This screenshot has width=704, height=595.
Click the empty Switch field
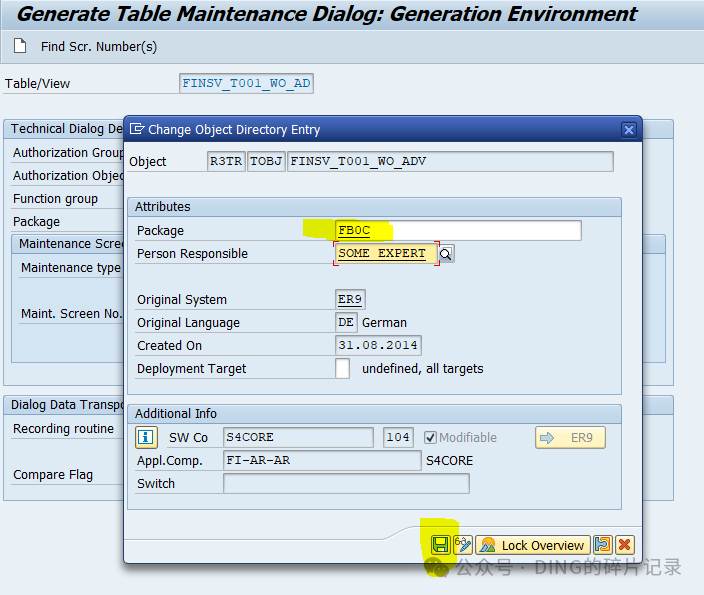coord(346,484)
